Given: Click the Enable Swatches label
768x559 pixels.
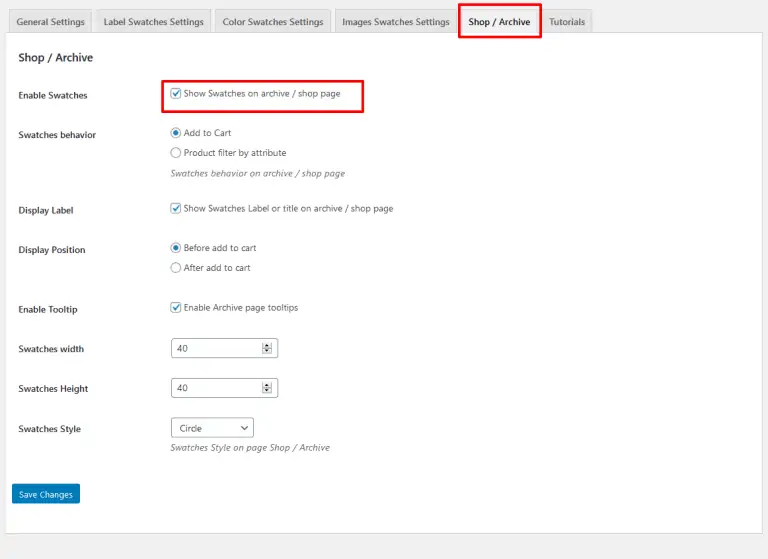Looking at the screenshot, I should [x=53, y=96].
